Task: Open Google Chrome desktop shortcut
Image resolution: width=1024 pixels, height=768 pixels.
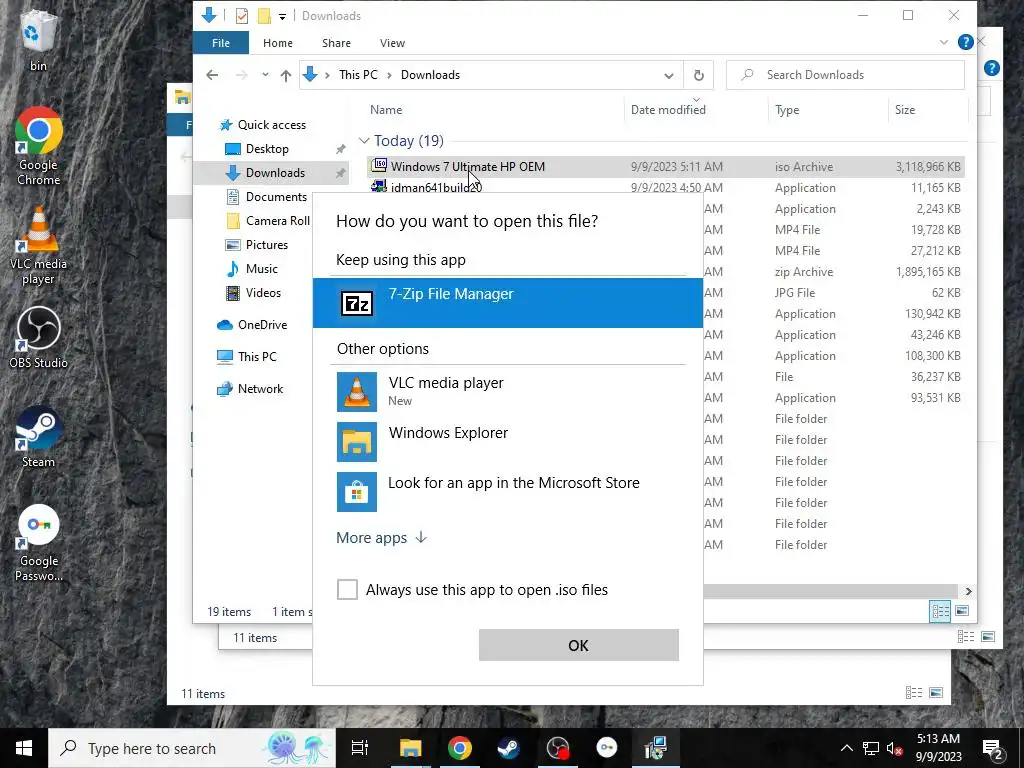Action: click(39, 146)
